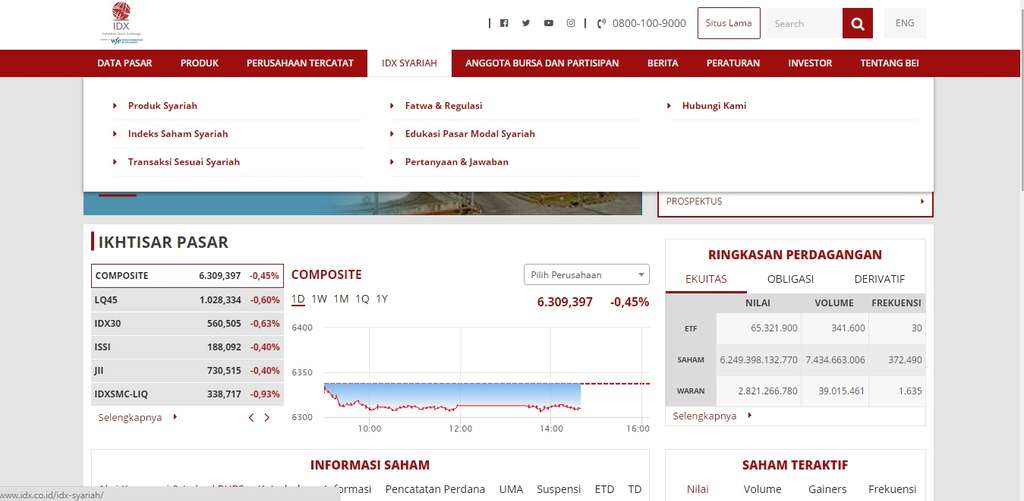This screenshot has width=1024, height=501.
Task: Go to previous index page arrow
Action: [251, 417]
